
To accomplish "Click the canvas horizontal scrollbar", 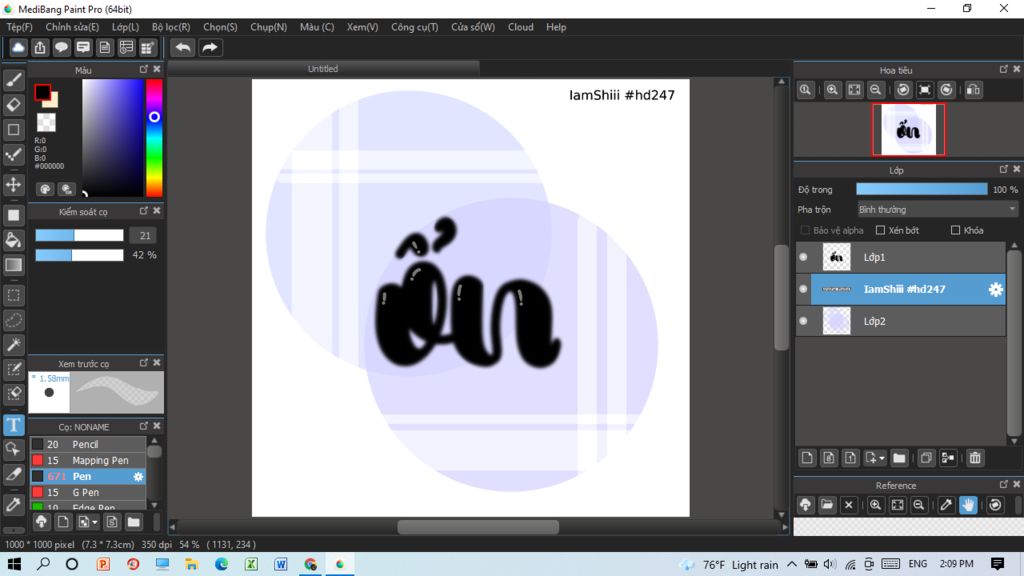I will click(478, 527).
